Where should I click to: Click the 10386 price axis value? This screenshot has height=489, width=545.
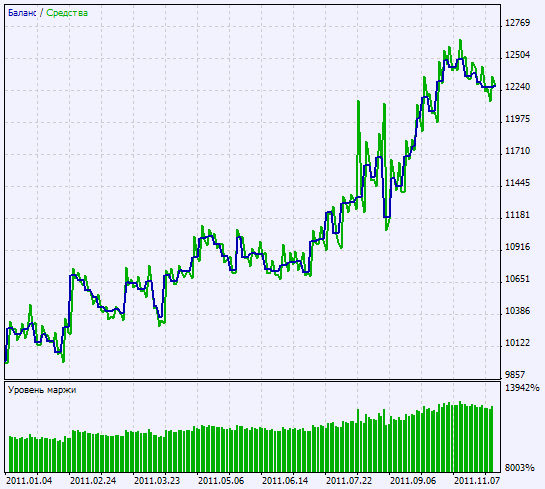click(x=517, y=311)
